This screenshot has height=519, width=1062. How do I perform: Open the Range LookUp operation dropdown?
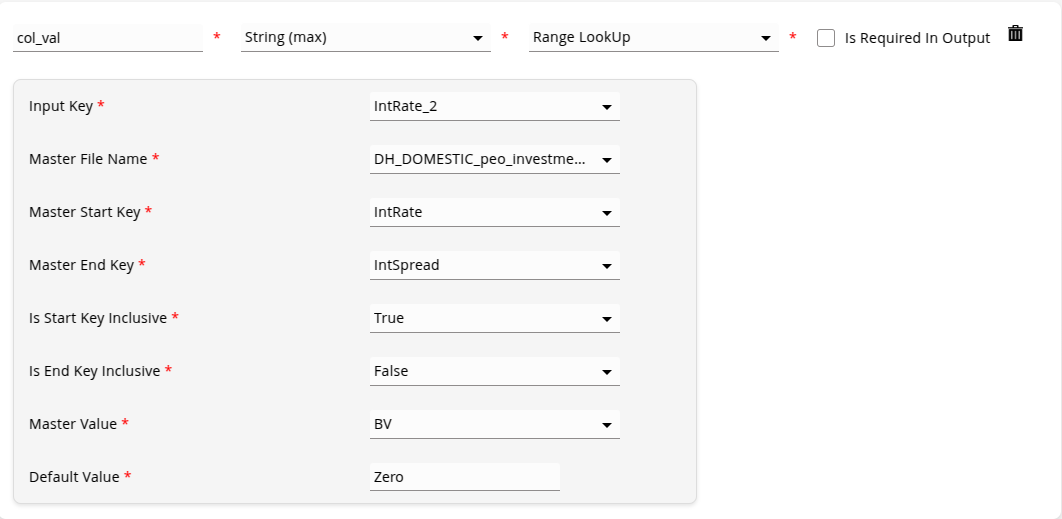tap(654, 38)
